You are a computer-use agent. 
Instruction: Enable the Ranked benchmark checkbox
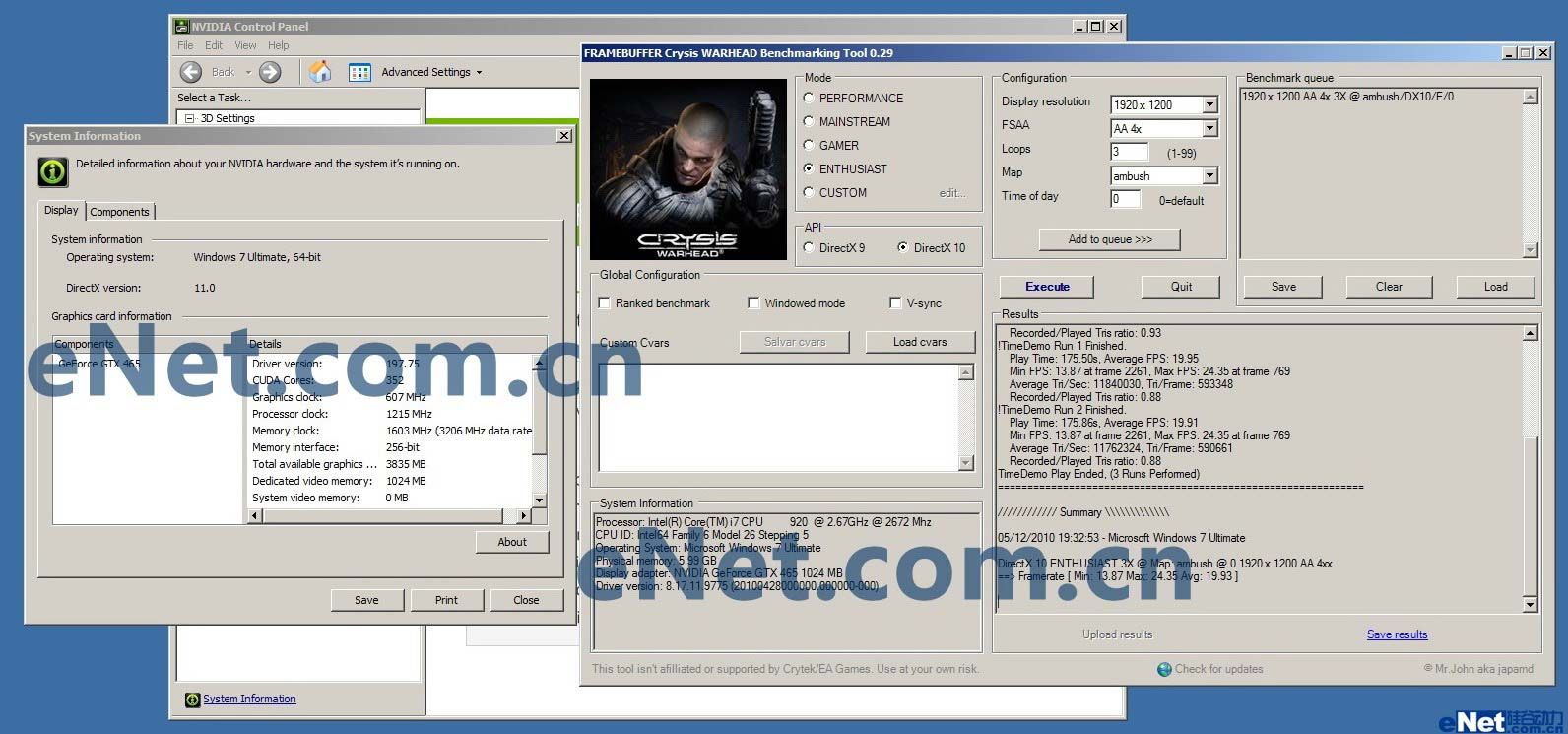click(x=605, y=303)
